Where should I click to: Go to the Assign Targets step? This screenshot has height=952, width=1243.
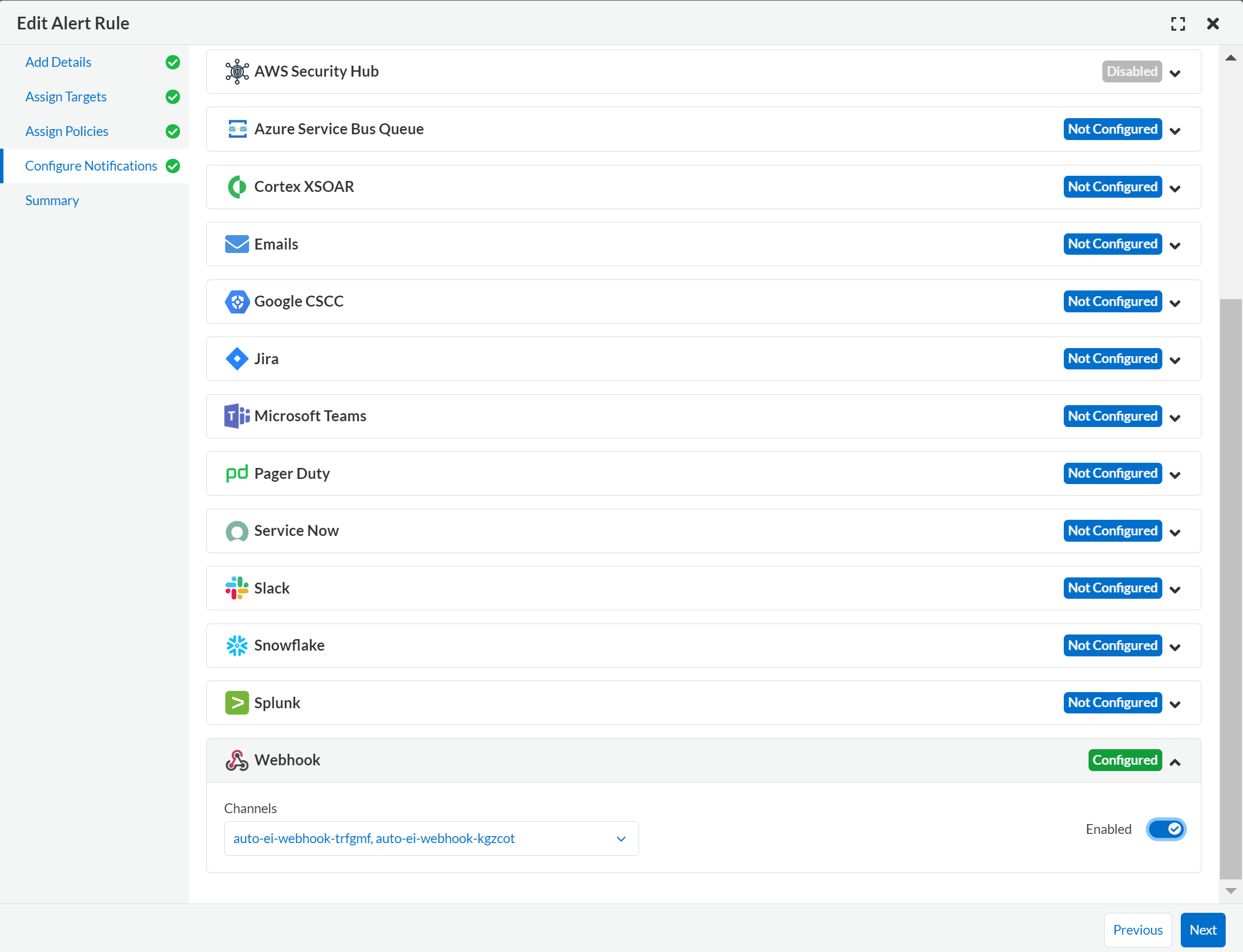coord(66,97)
